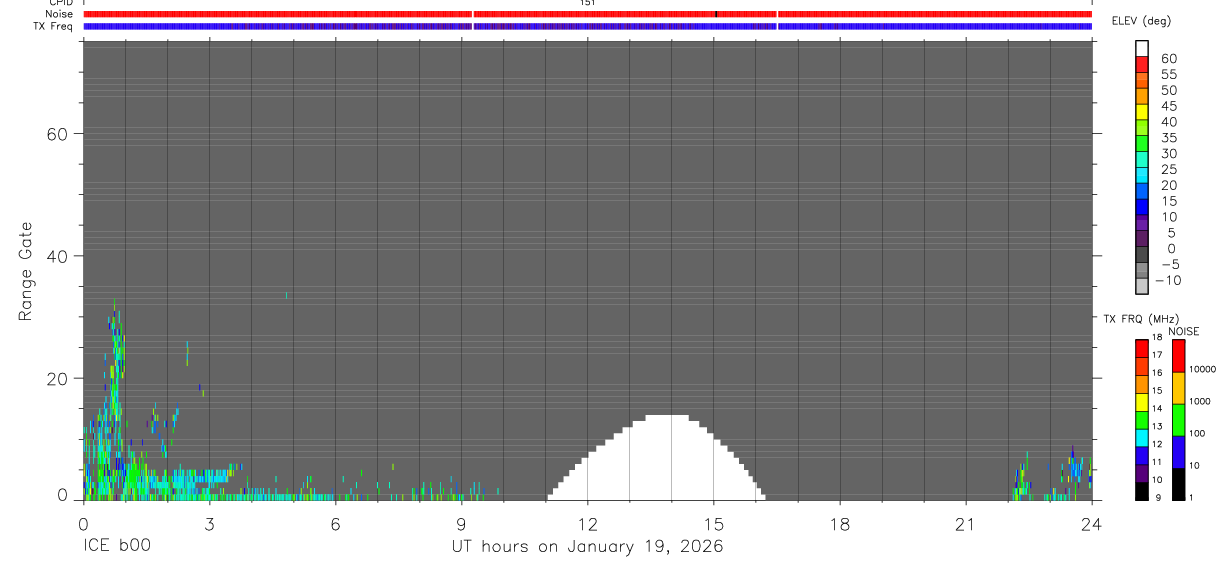Click the "40" range gate tick label
This screenshot has width=1228, height=567.
click(59, 256)
